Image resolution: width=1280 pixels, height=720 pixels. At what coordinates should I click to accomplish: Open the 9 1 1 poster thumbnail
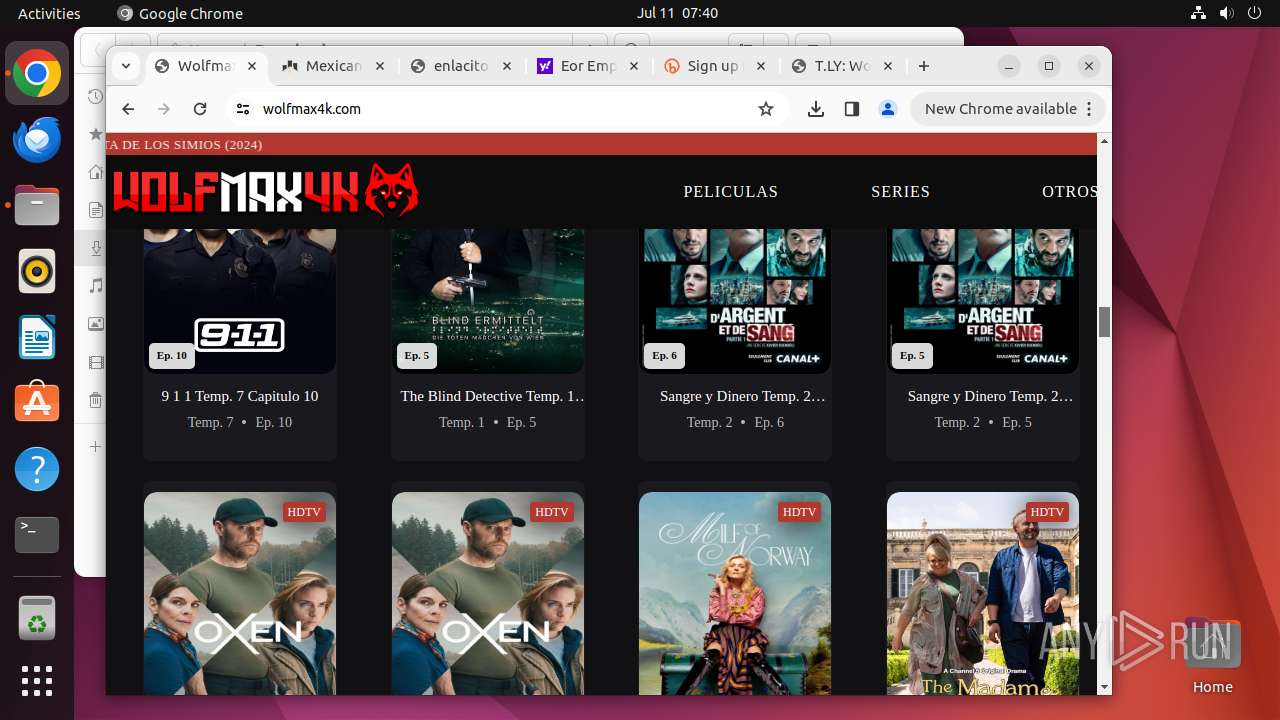(240, 300)
